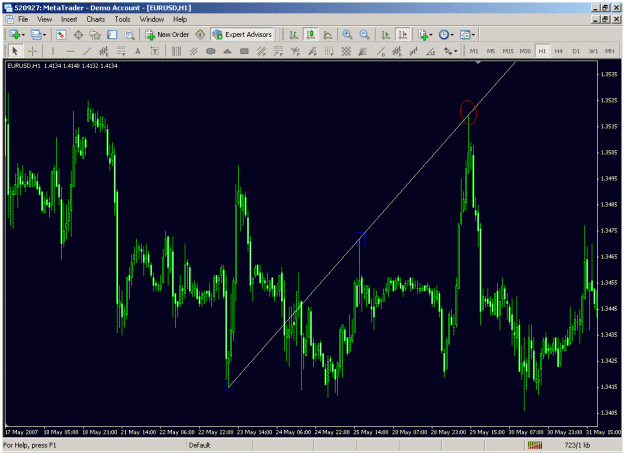Toggle the Expert Advisors button
Image resolution: width=625 pixels, height=453 pixels.
point(242,35)
